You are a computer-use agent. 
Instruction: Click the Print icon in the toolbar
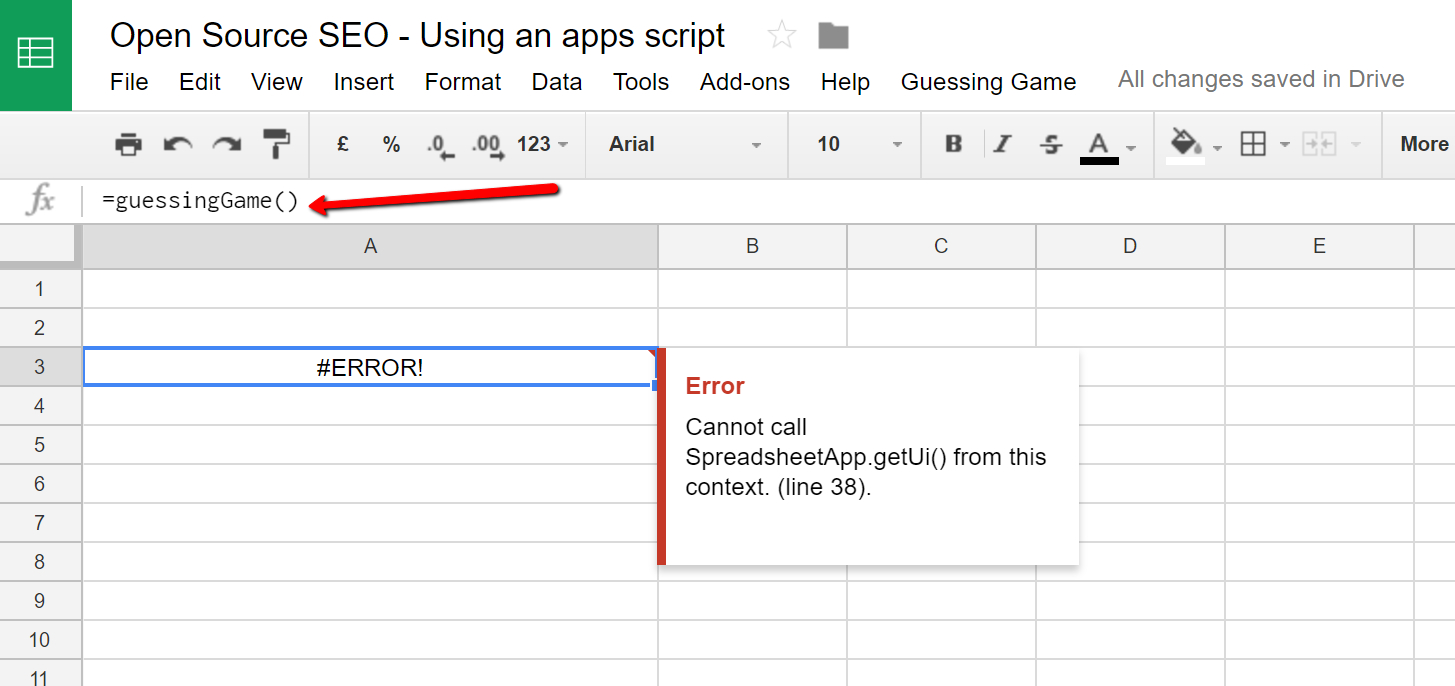coord(128,144)
